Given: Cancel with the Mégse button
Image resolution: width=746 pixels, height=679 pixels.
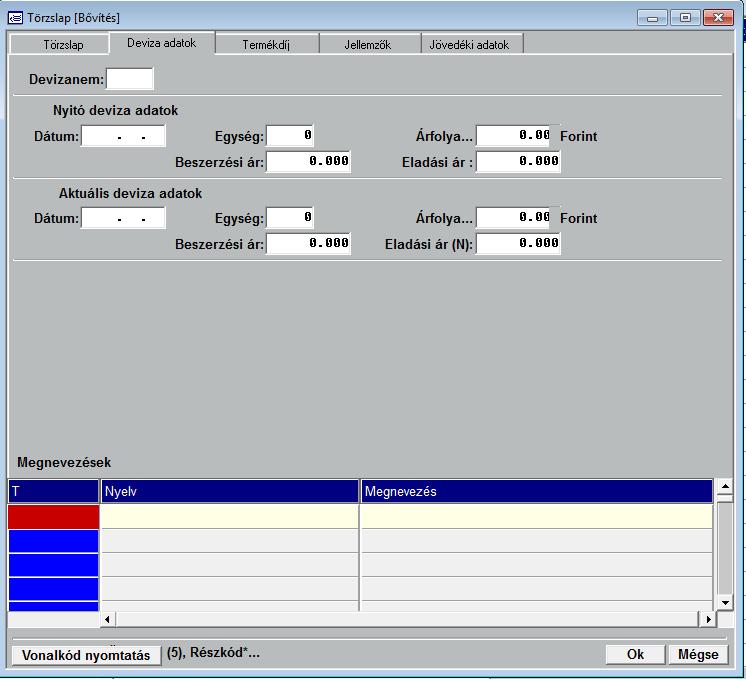Looking at the screenshot, I should [698, 654].
